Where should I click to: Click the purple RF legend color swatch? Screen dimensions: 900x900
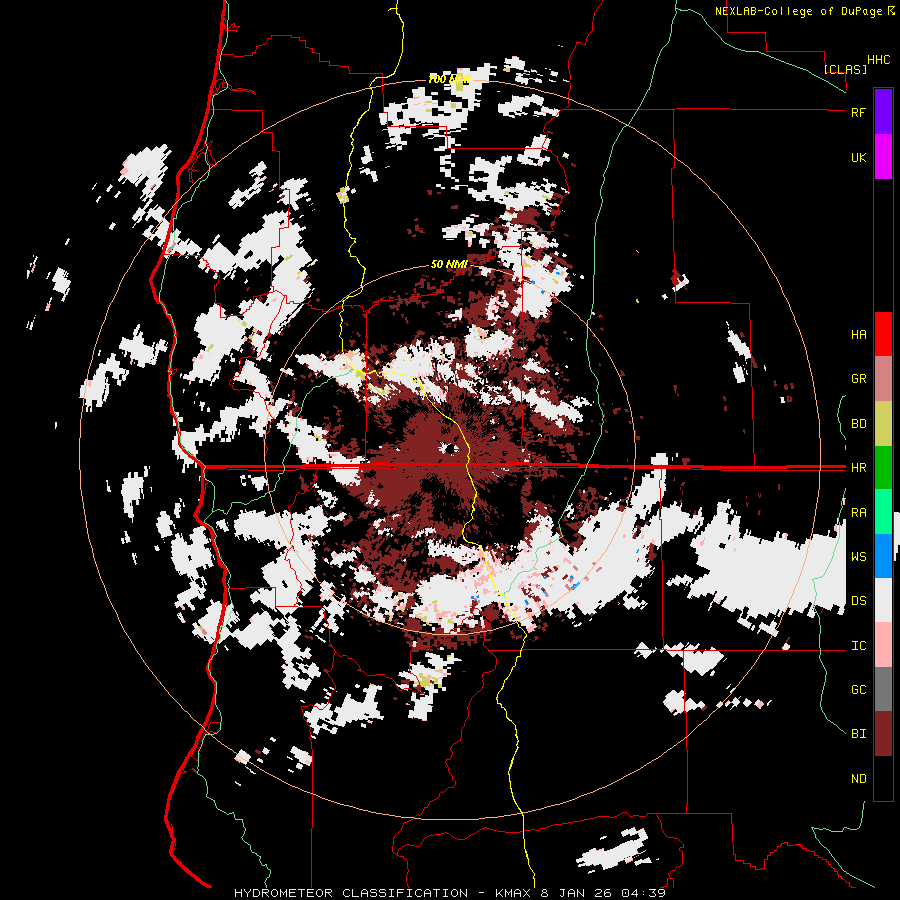(883, 111)
